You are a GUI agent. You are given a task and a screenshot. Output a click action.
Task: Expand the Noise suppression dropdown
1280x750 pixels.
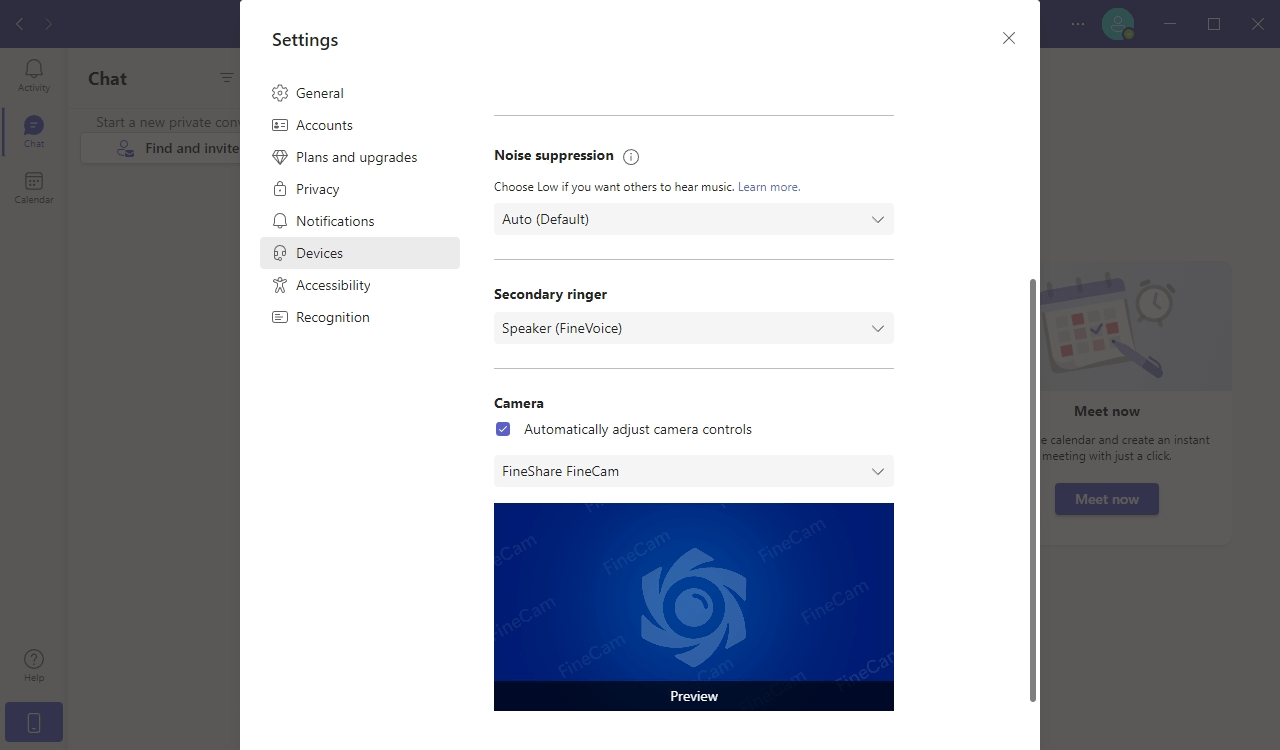694,219
